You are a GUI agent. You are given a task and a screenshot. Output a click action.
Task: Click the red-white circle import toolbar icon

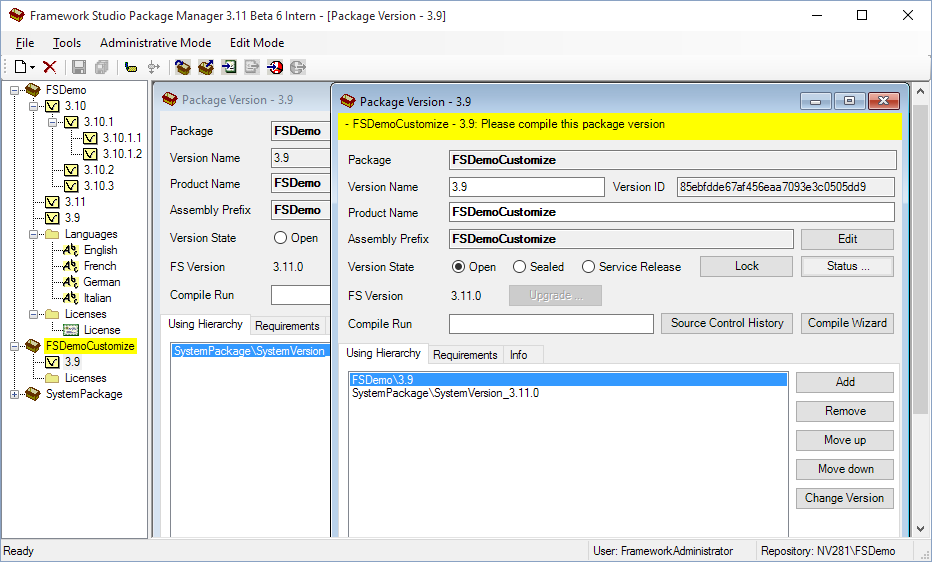[275, 67]
